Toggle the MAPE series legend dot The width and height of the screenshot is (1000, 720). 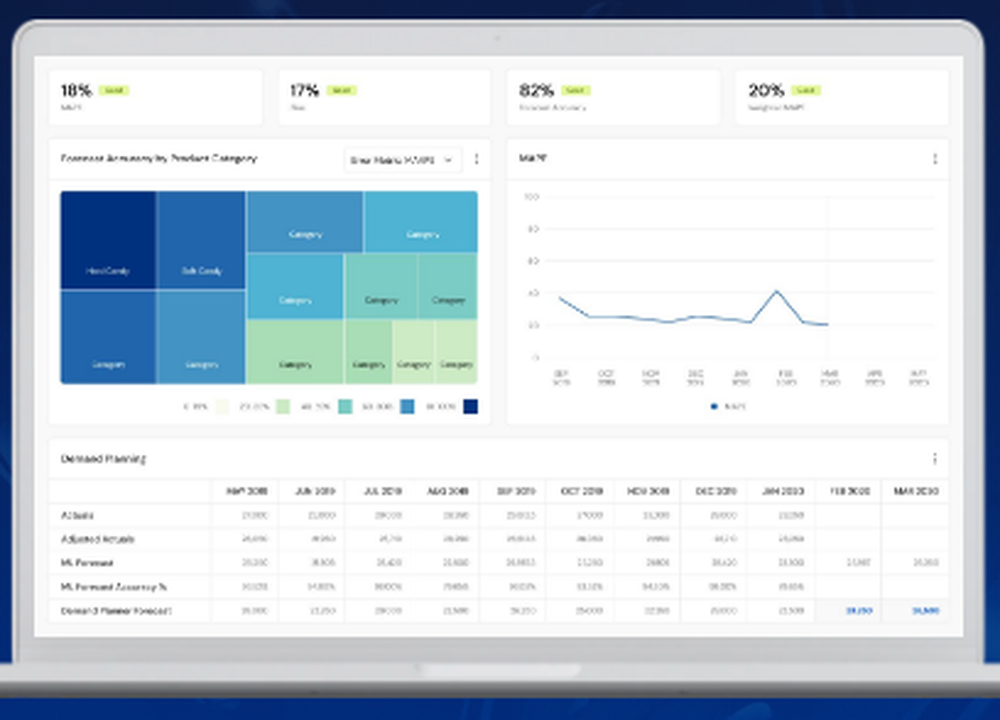714,406
